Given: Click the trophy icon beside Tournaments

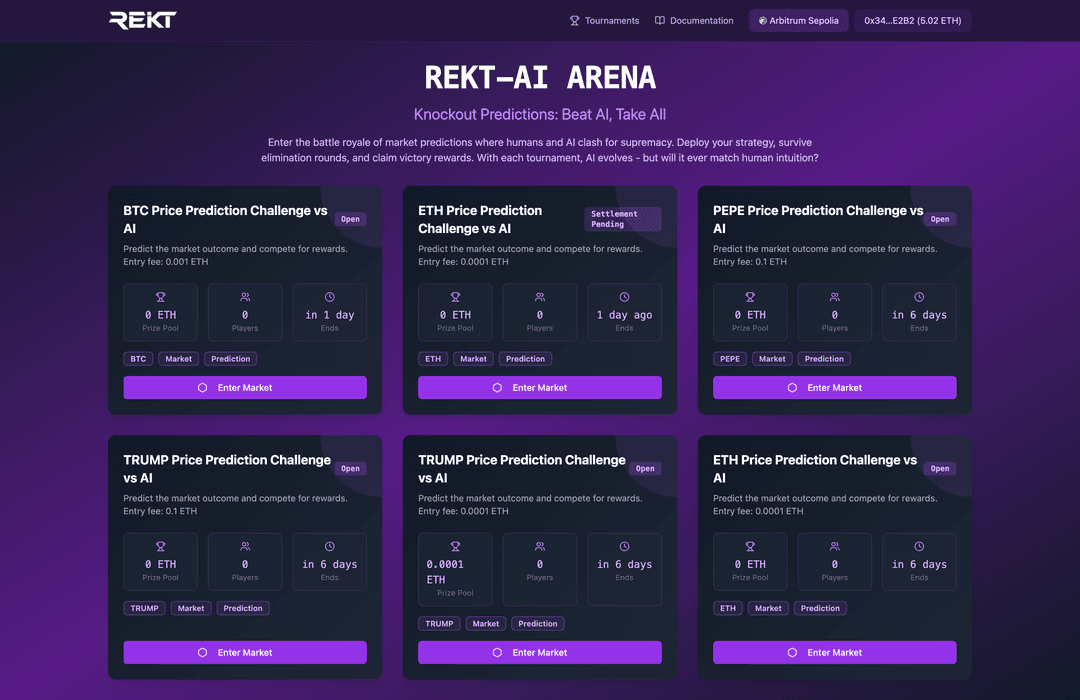Looking at the screenshot, I should tap(574, 21).
